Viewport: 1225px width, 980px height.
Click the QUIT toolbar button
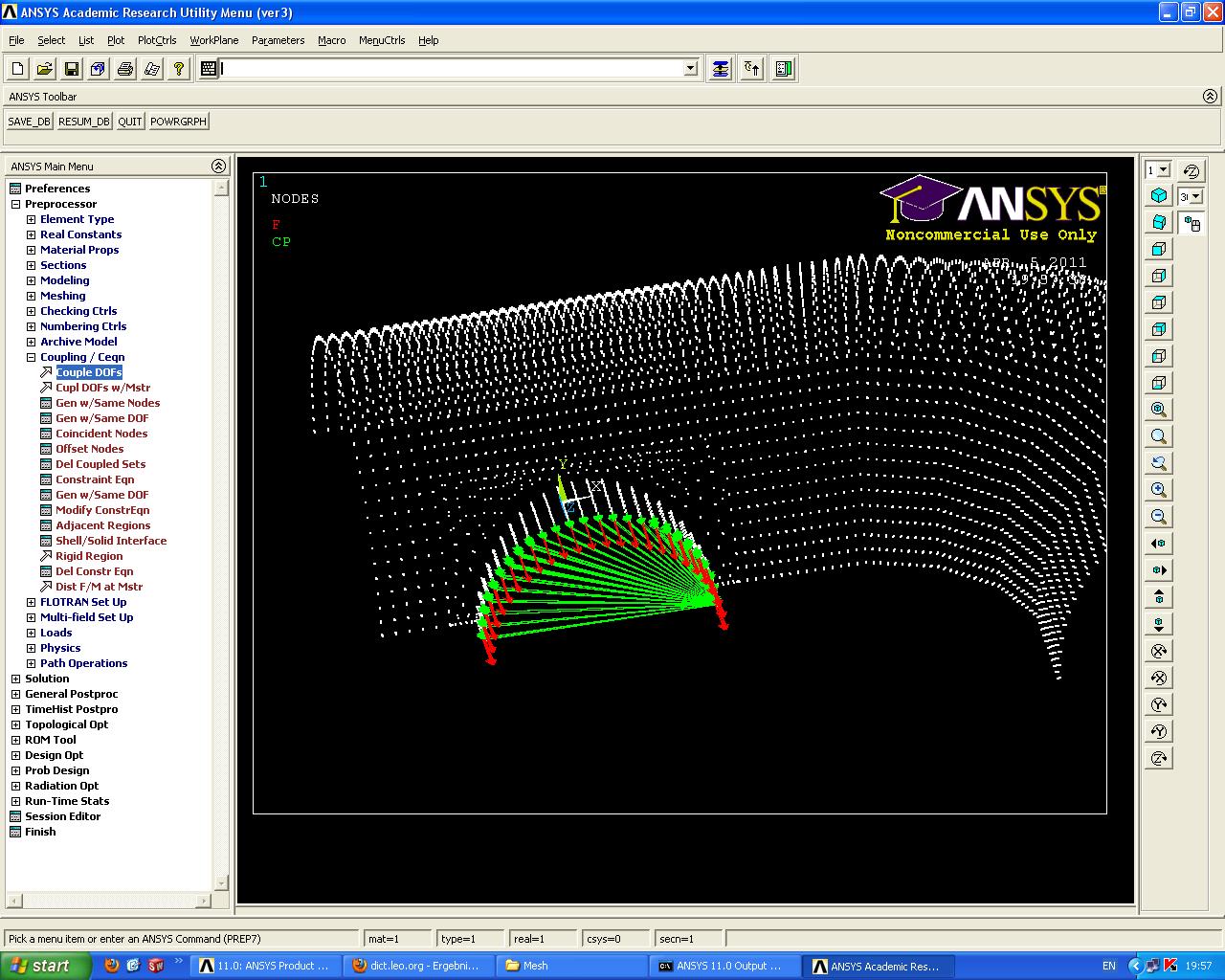click(128, 121)
